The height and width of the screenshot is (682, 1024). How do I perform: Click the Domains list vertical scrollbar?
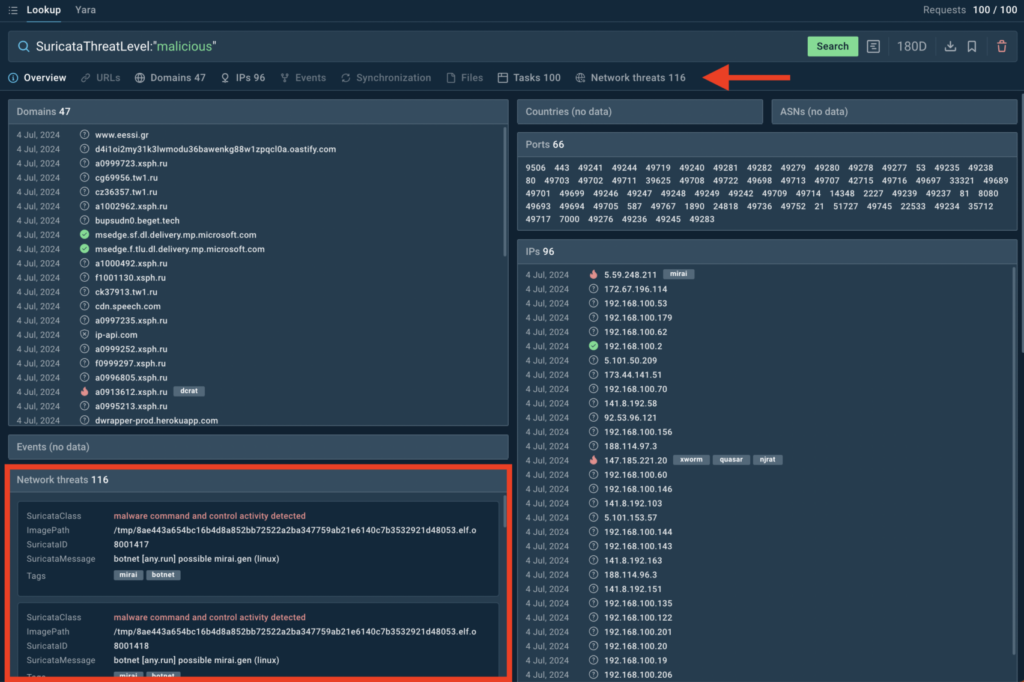point(505,200)
